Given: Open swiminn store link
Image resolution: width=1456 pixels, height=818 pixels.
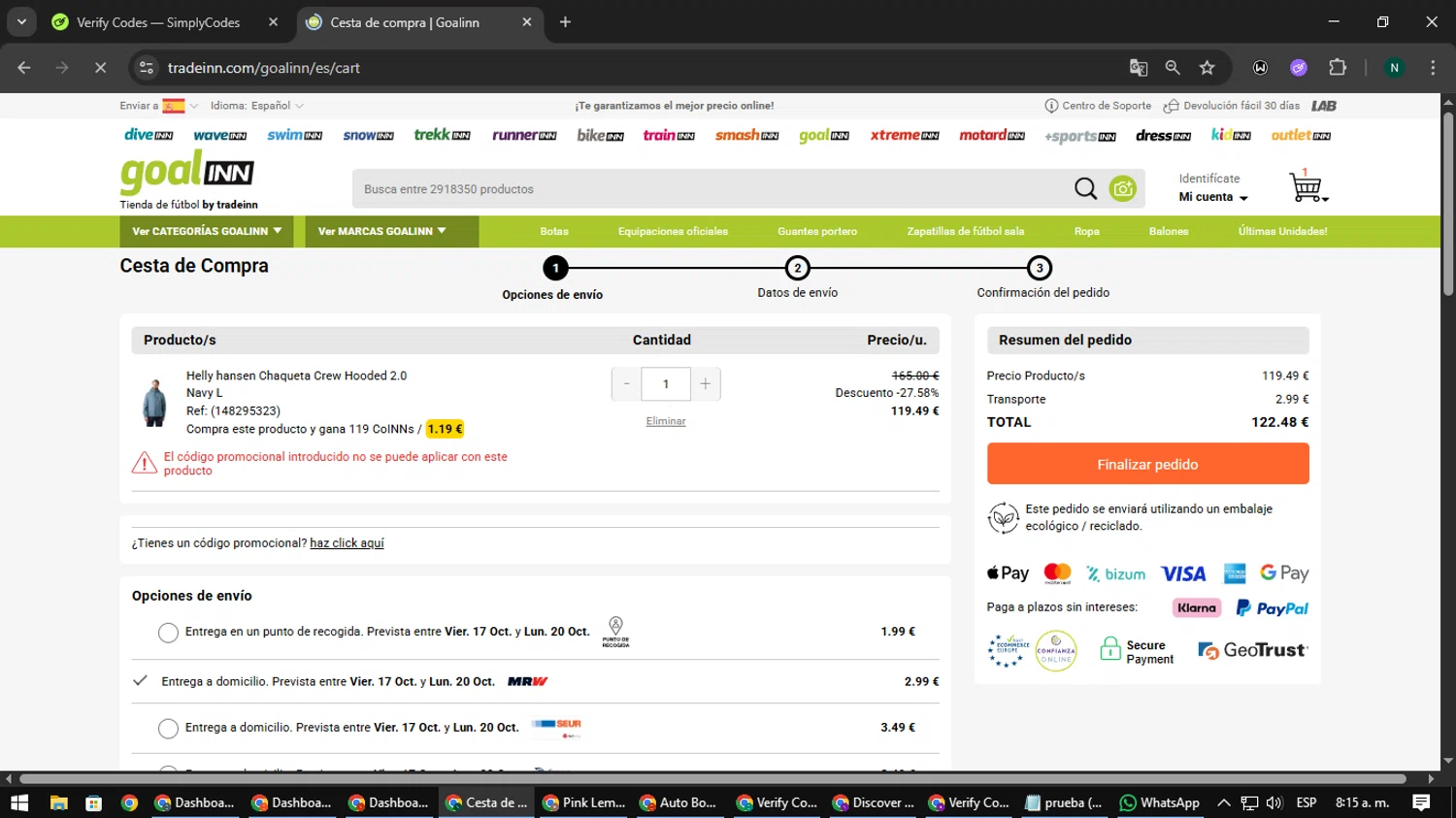Looking at the screenshot, I should [x=294, y=135].
